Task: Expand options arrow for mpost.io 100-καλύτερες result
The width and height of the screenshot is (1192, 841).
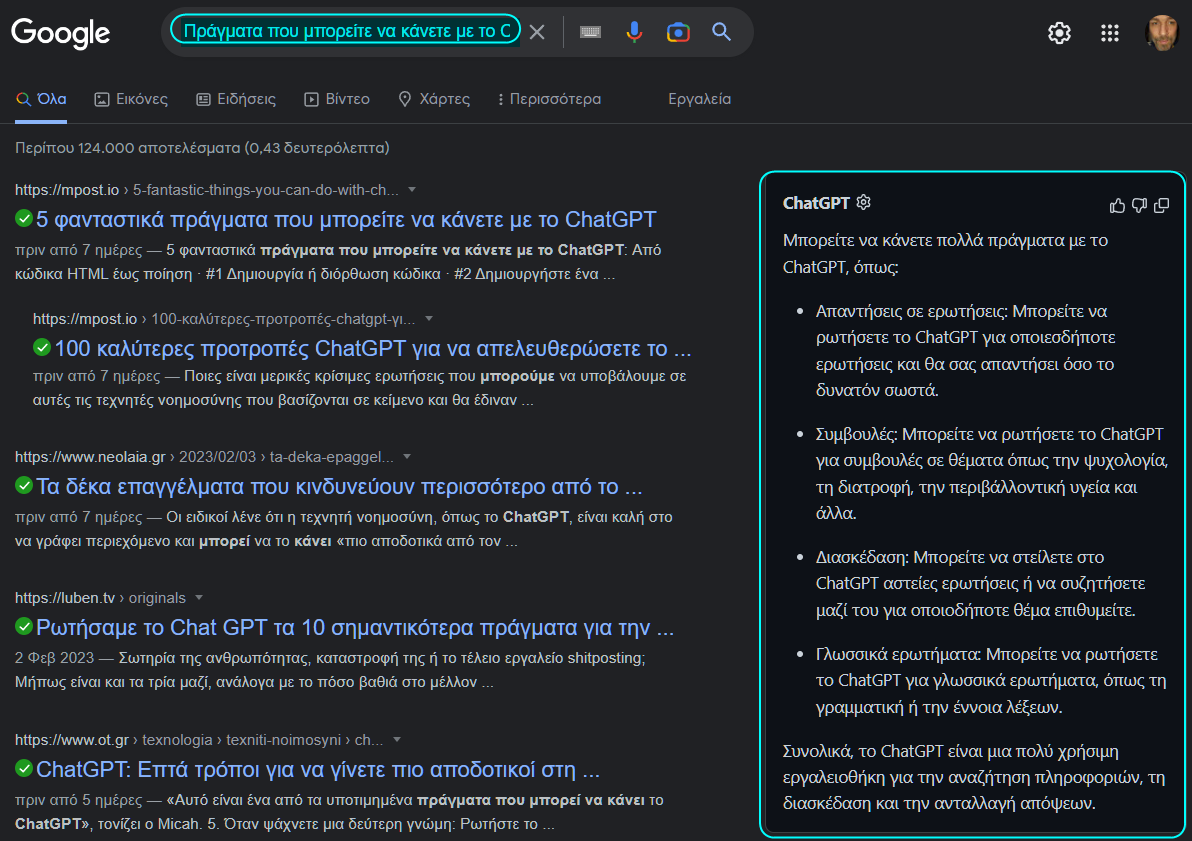Action: pyautogui.click(x=429, y=319)
